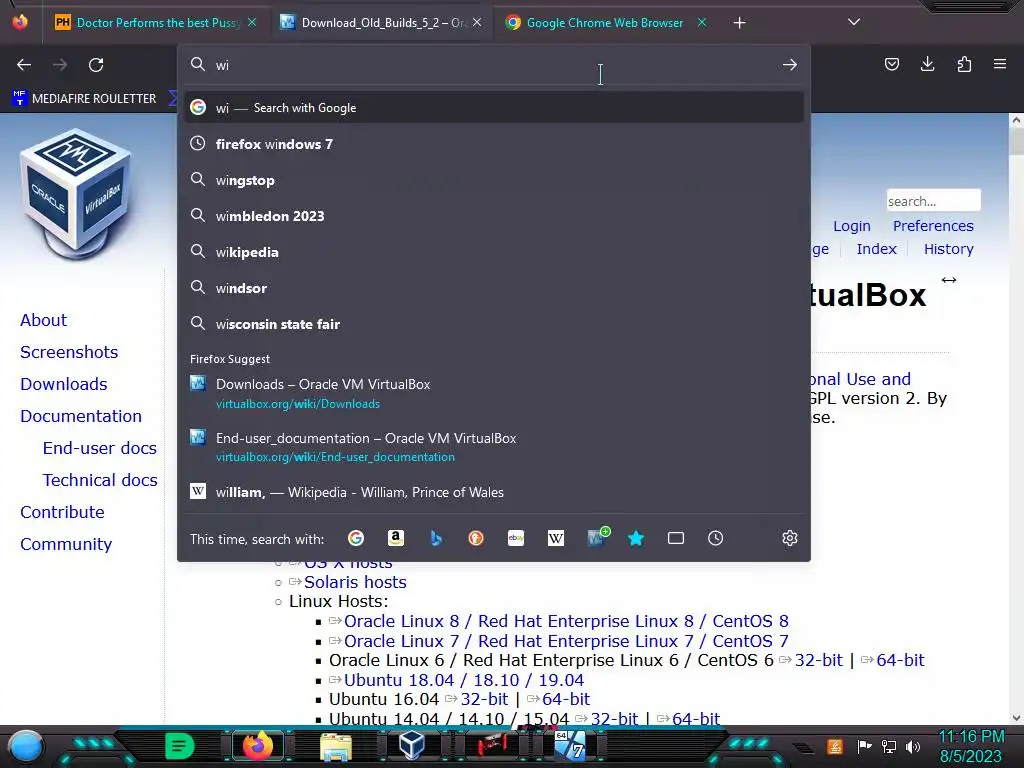Image resolution: width=1024 pixels, height=768 pixels.
Task: Open File Explorer from the taskbar
Action: [x=336, y=746]
